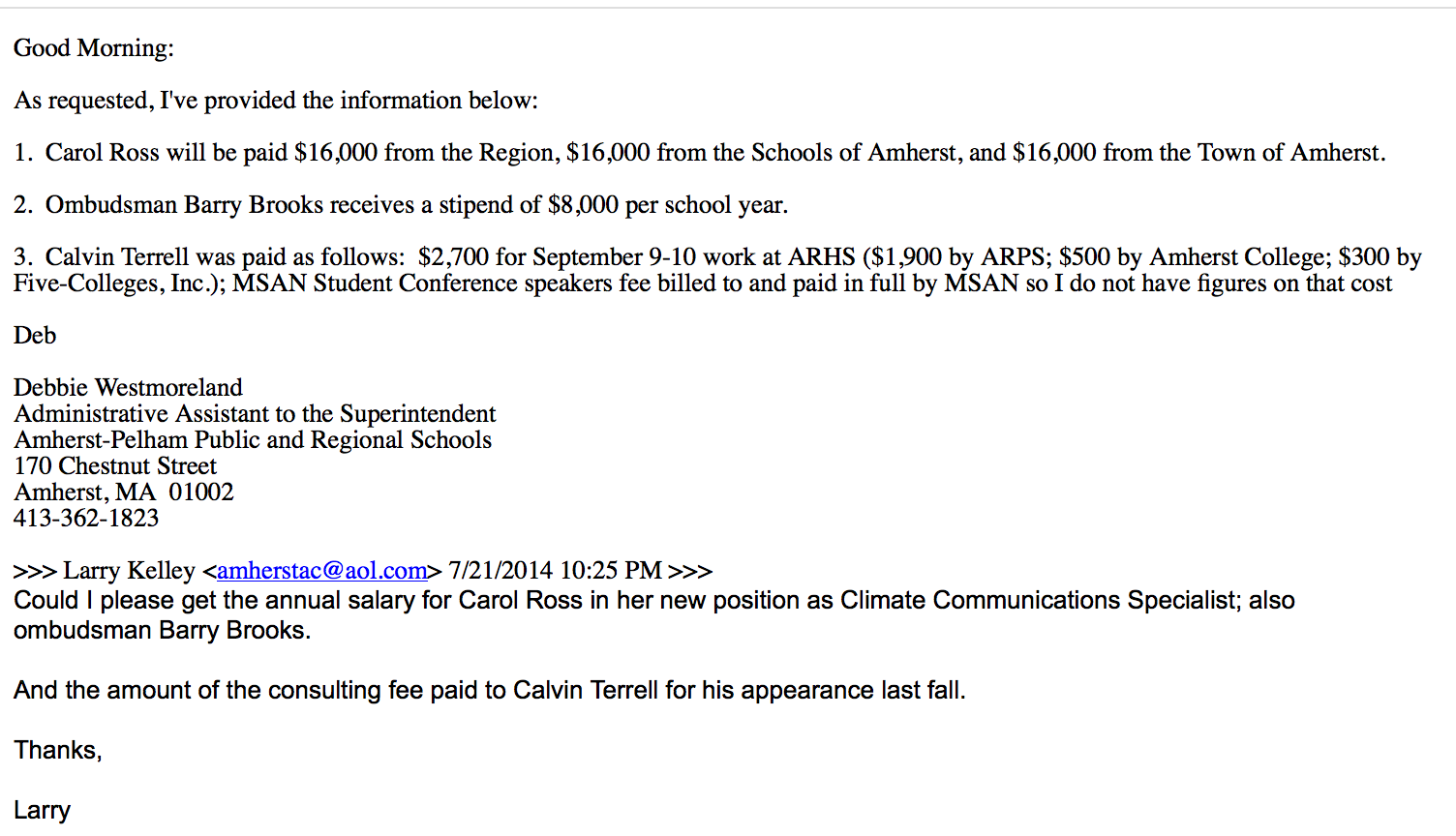Click the '170 Chestnut Street' address line
This screenshot has height=836, width=1456.
click(x=115, y=466)
